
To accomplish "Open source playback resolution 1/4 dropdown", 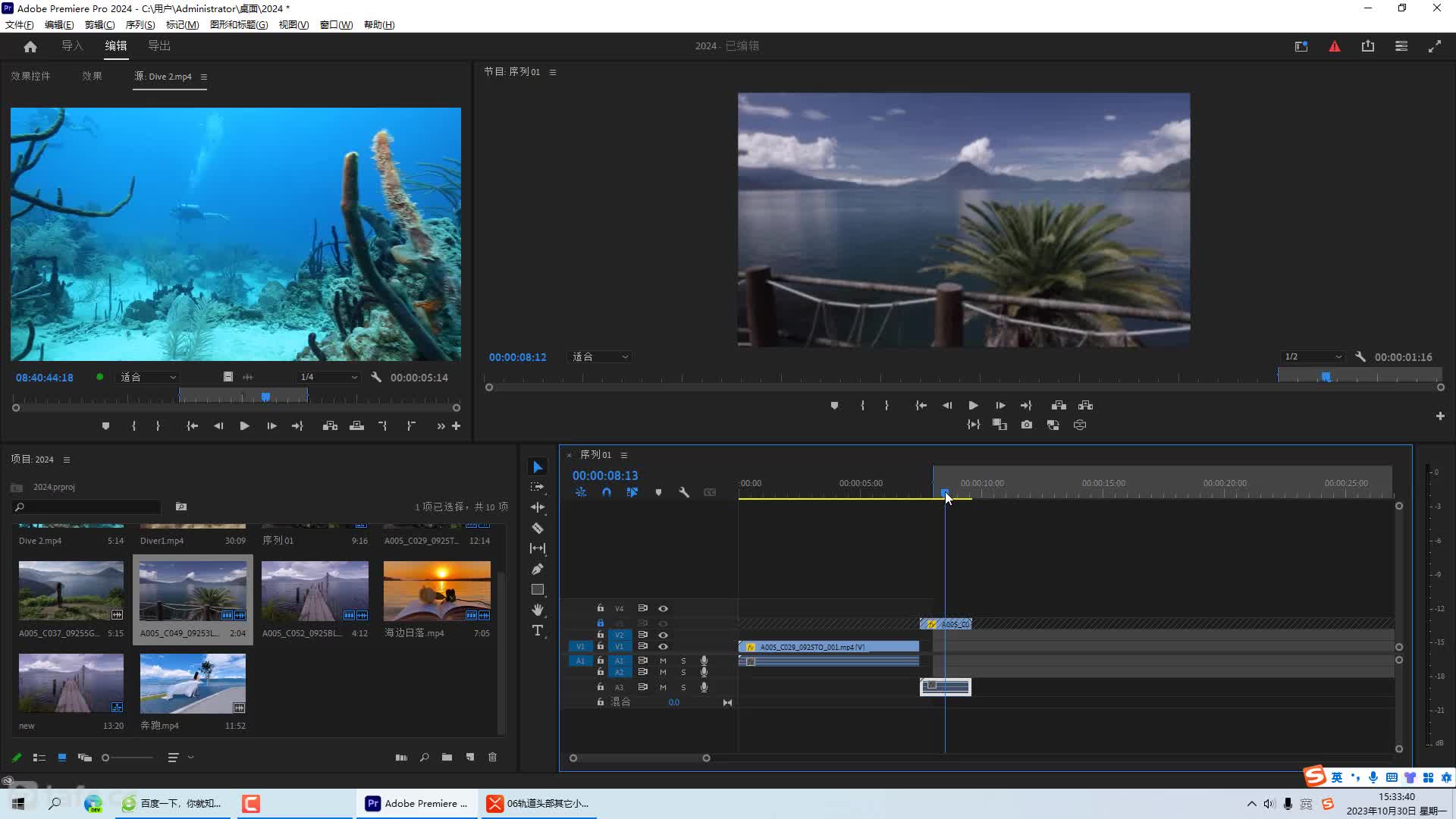I will pyautogui.click(x=328, y=377).
